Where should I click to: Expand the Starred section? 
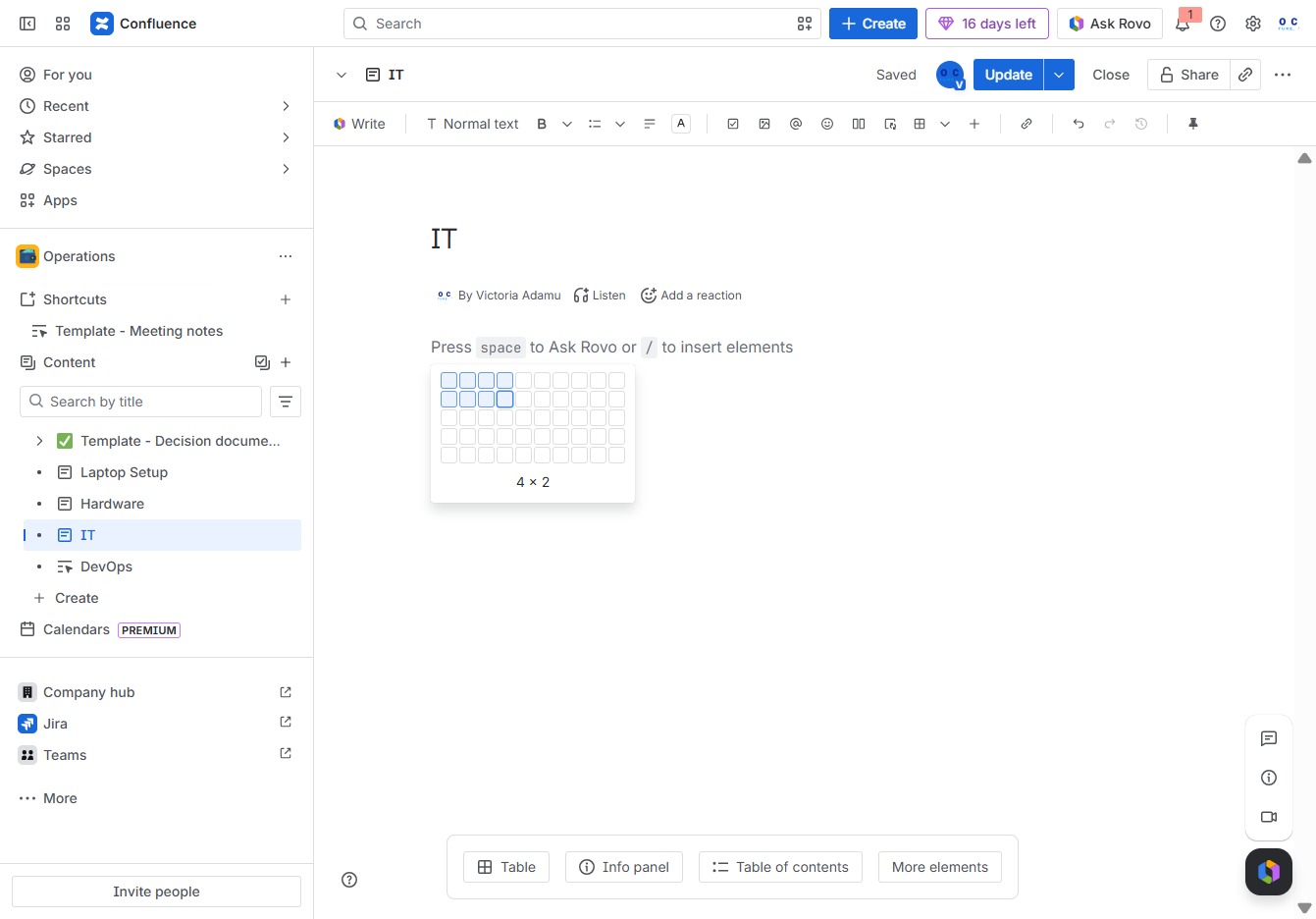286,137
